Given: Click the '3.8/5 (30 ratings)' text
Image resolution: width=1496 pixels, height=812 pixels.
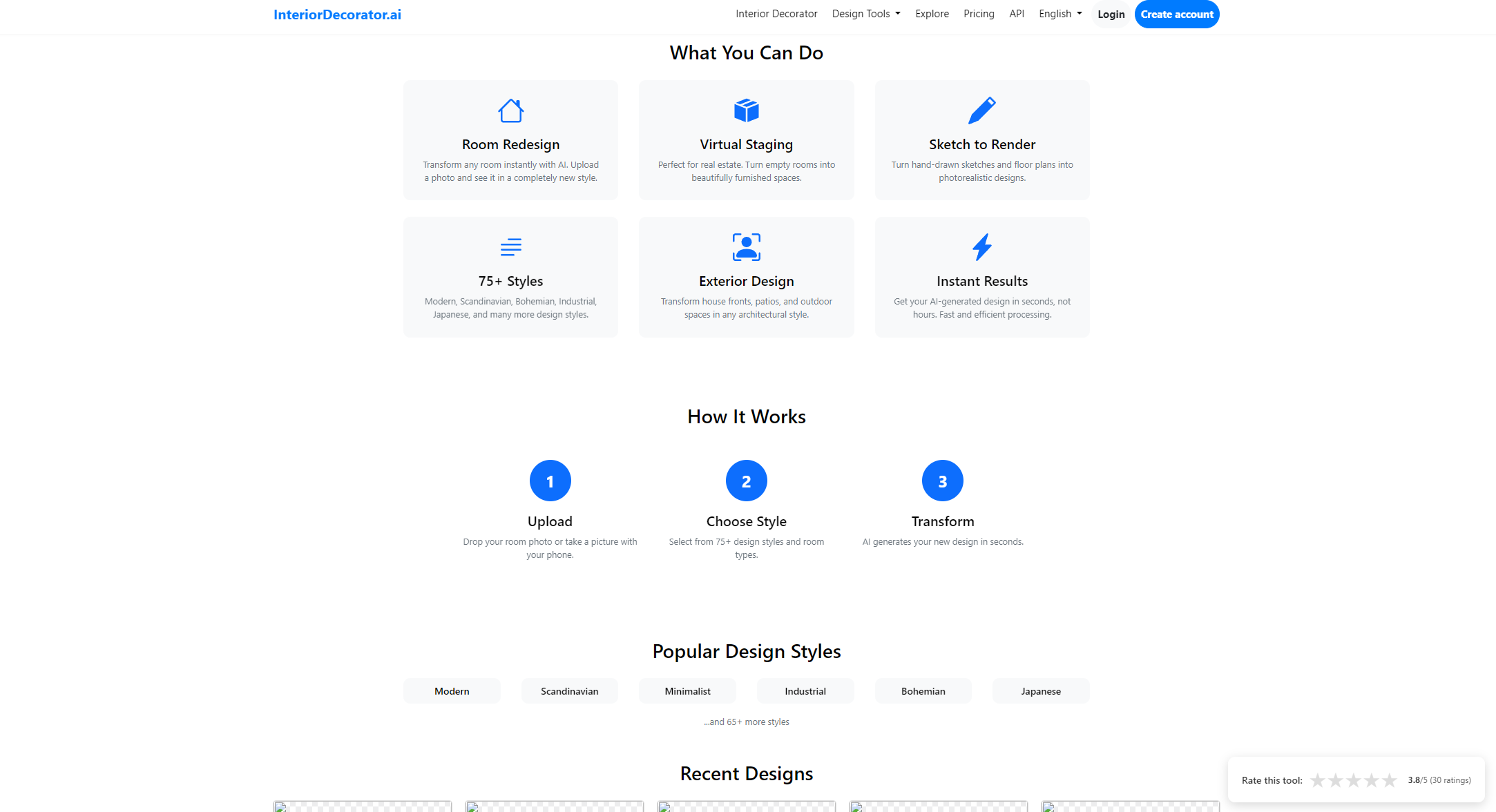Looking at the screenshot, I should click(1439, 780).
